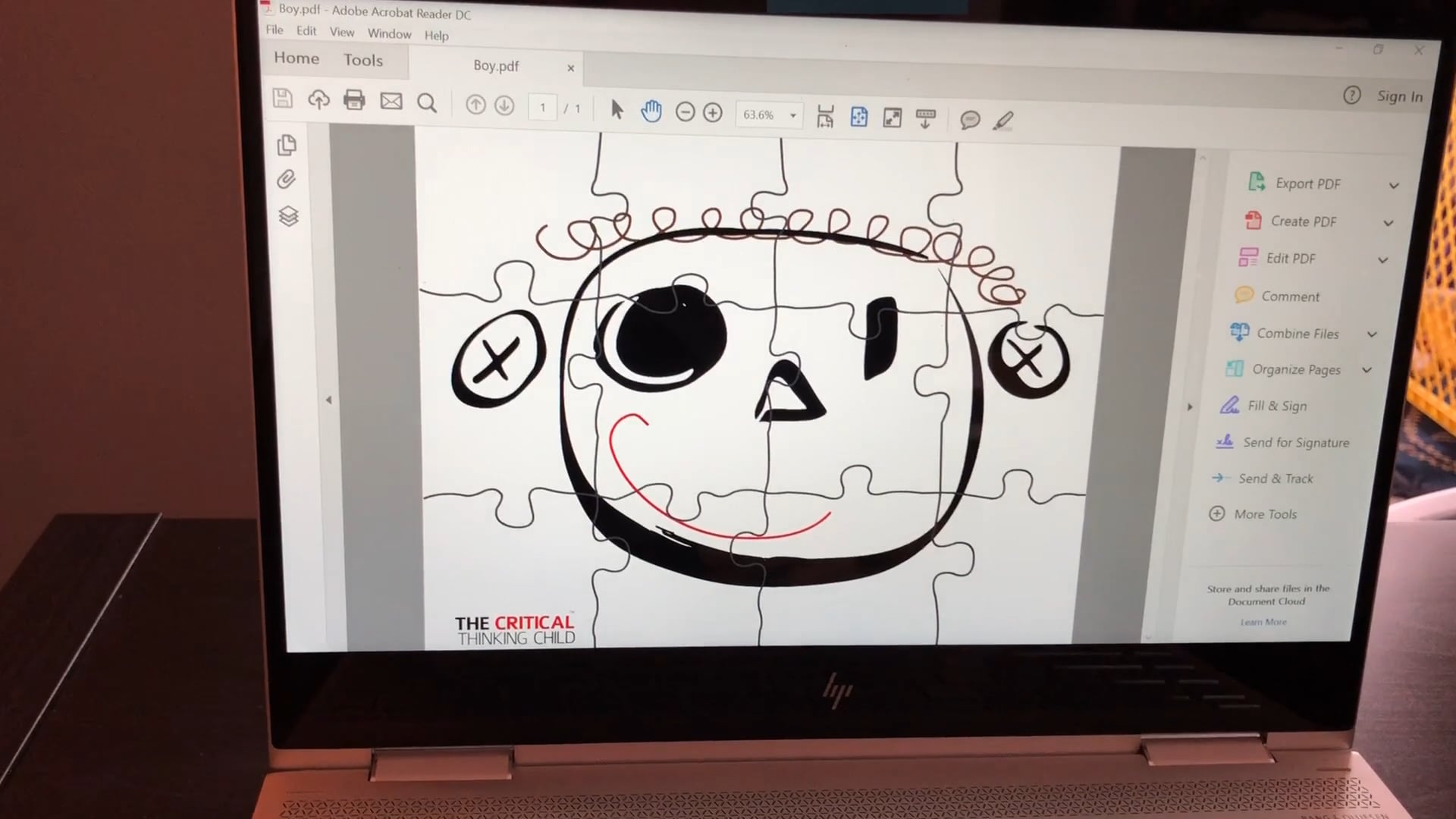Image resolution: width=1456 pixels, height=819 pixels.
Task: Zoom out with minus icon
Action: click(685, 113)
